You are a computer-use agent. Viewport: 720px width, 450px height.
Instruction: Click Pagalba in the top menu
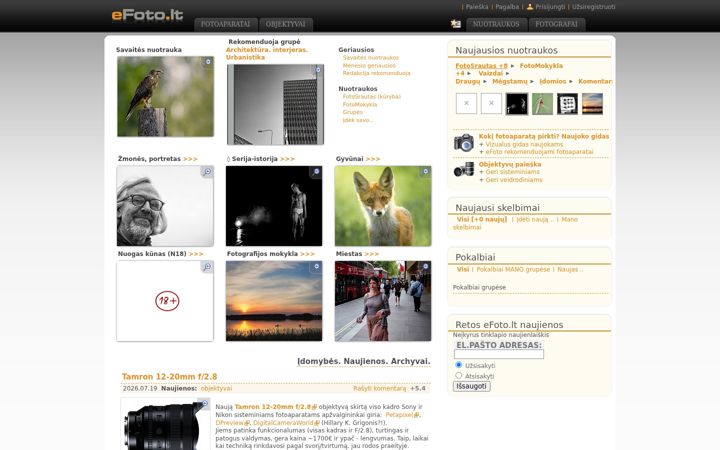[507, 7]
